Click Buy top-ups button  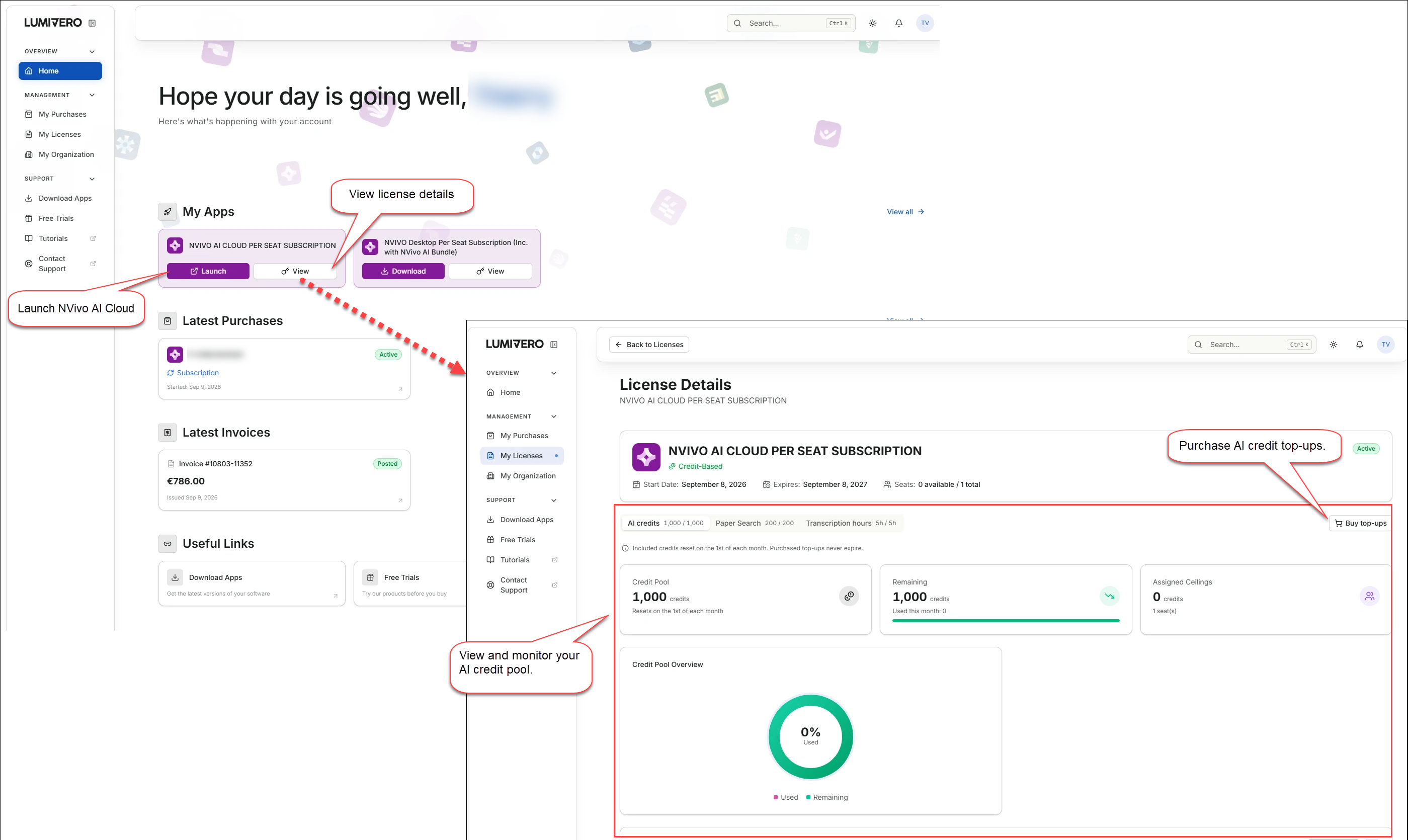[1360, 523]
